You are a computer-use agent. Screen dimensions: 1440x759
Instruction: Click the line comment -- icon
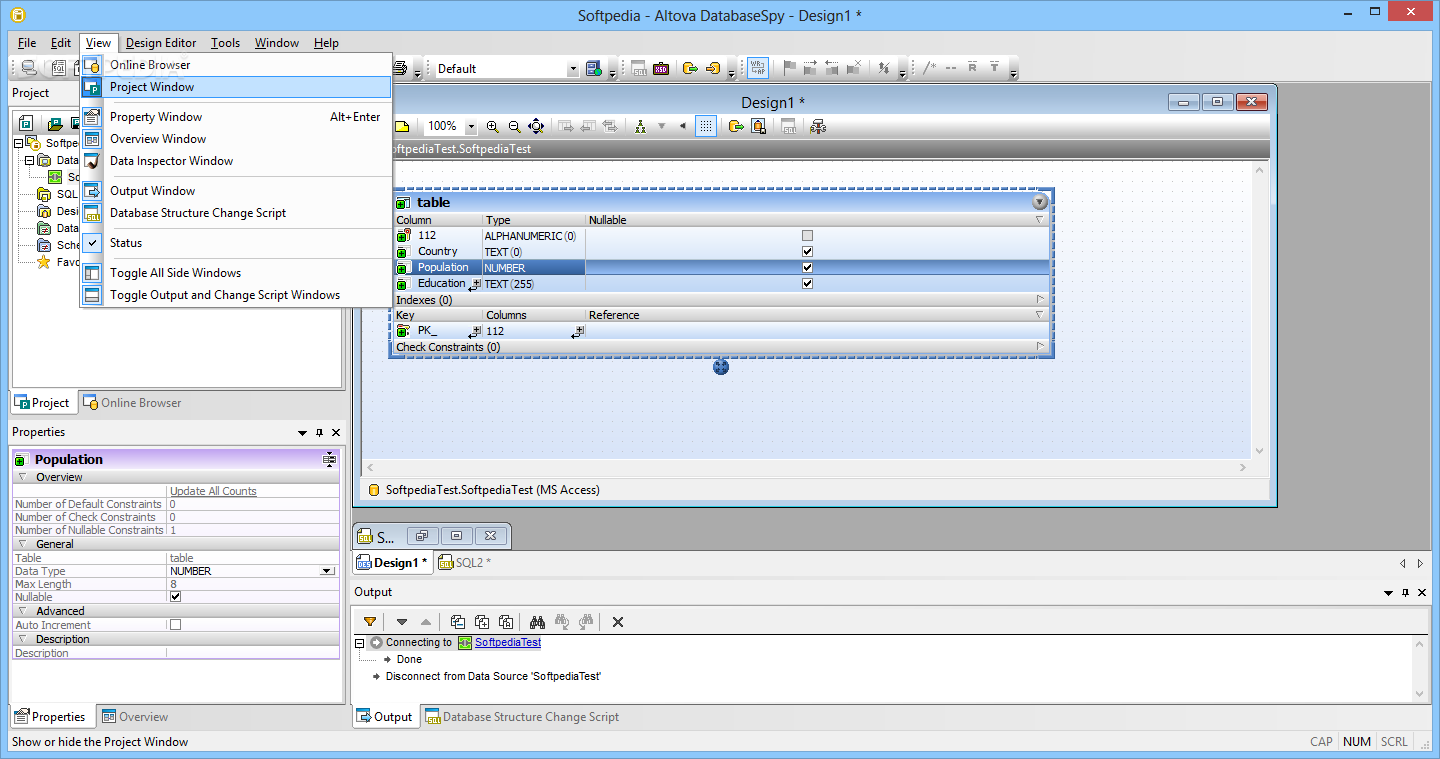coord(950,68)
